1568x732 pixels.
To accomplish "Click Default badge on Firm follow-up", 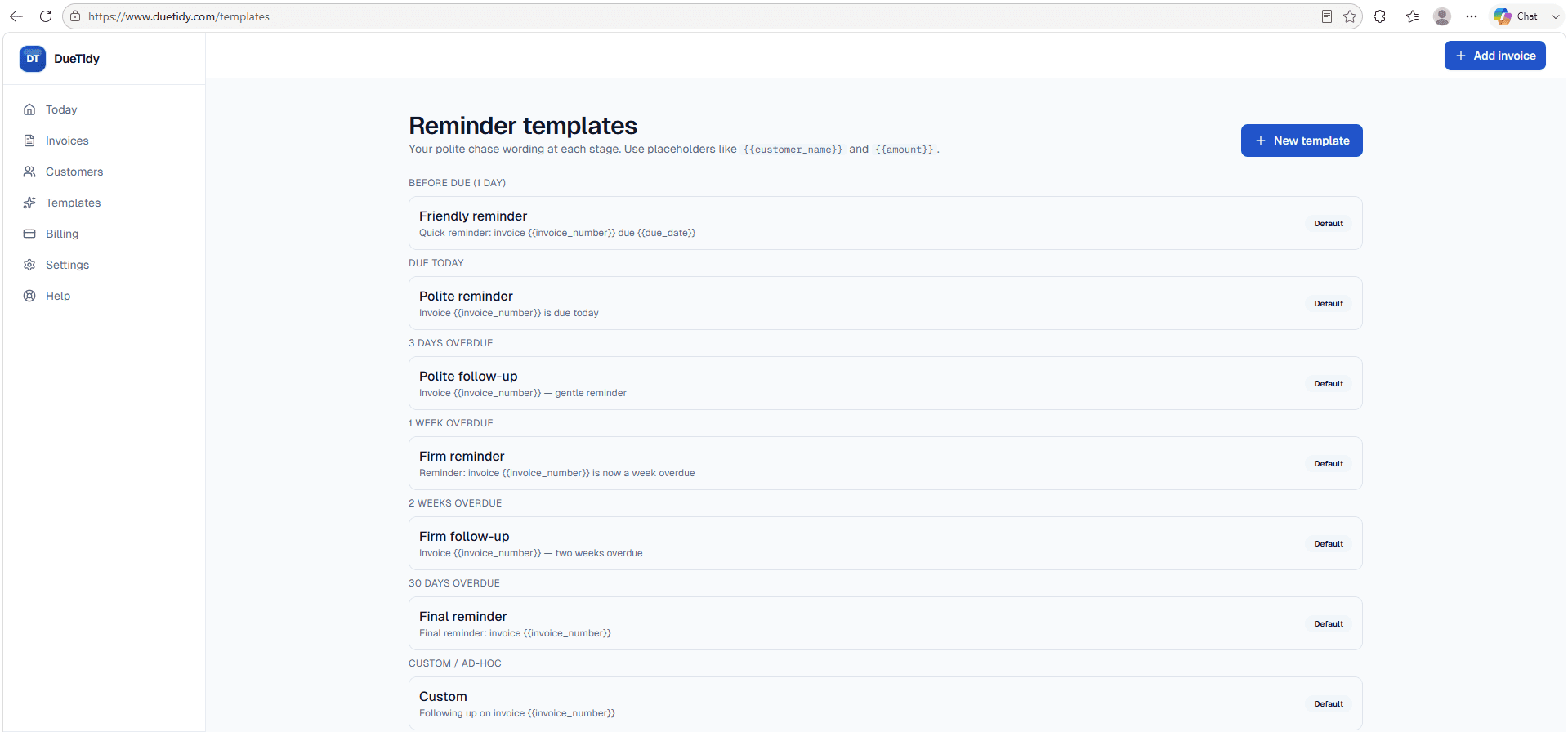I will 1329,543.
